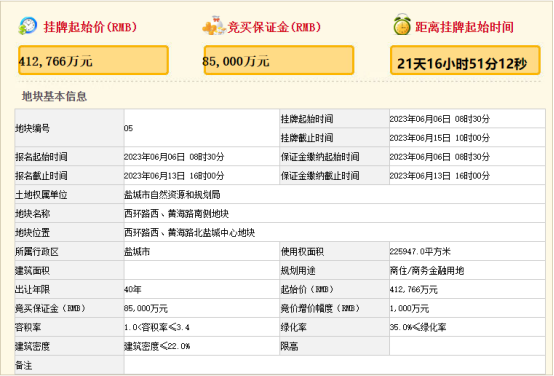Screen dimensions: 554x376
Task: Click the coins icon beside 竞买保证金
Action: click(214, 26)
